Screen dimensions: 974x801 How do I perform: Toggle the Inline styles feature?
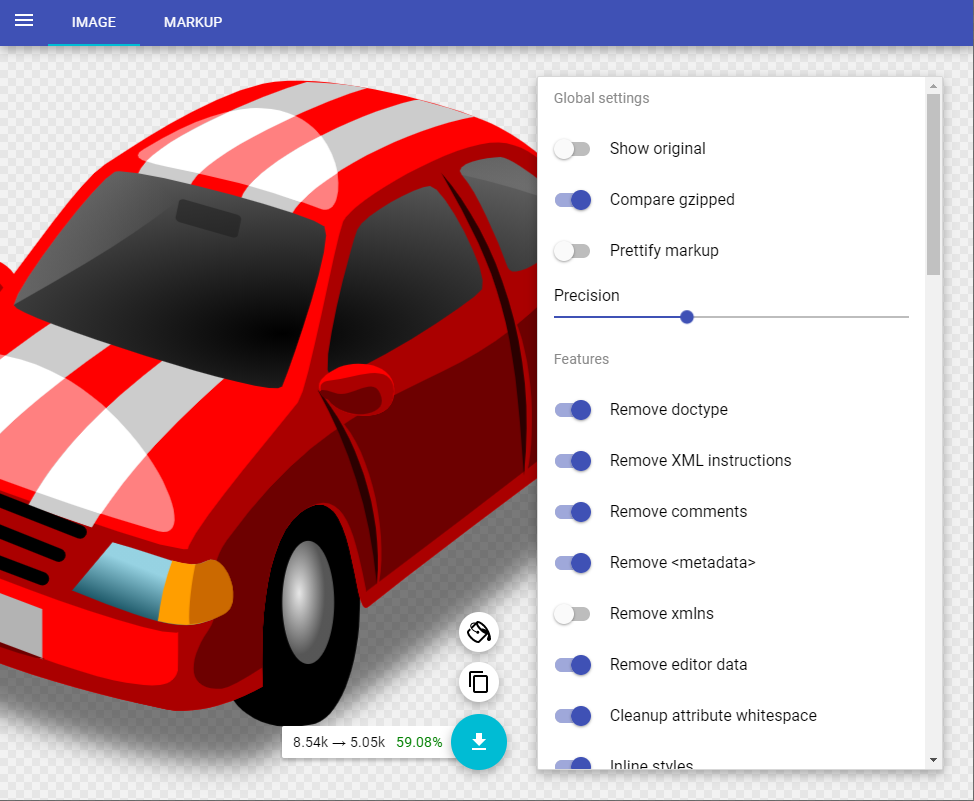point(572,765)
